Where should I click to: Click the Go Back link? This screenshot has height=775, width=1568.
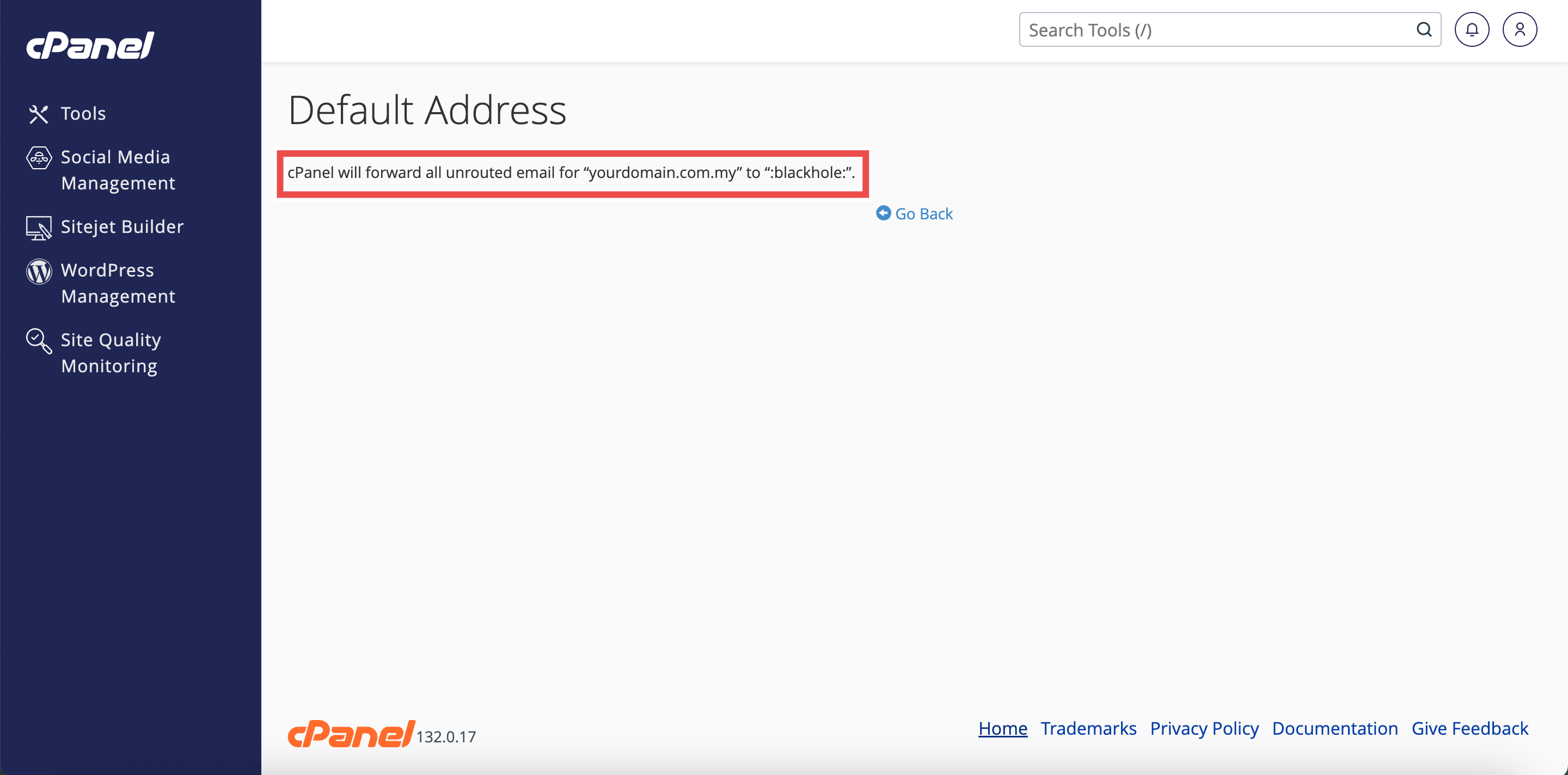tap(923, 214)
